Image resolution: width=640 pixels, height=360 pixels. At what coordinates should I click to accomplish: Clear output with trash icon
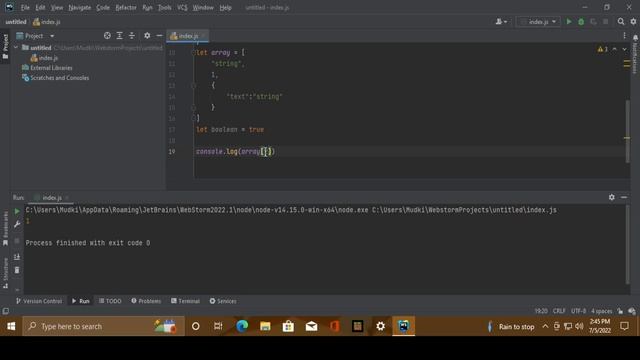pyautogui.click(x=17, y=270)
